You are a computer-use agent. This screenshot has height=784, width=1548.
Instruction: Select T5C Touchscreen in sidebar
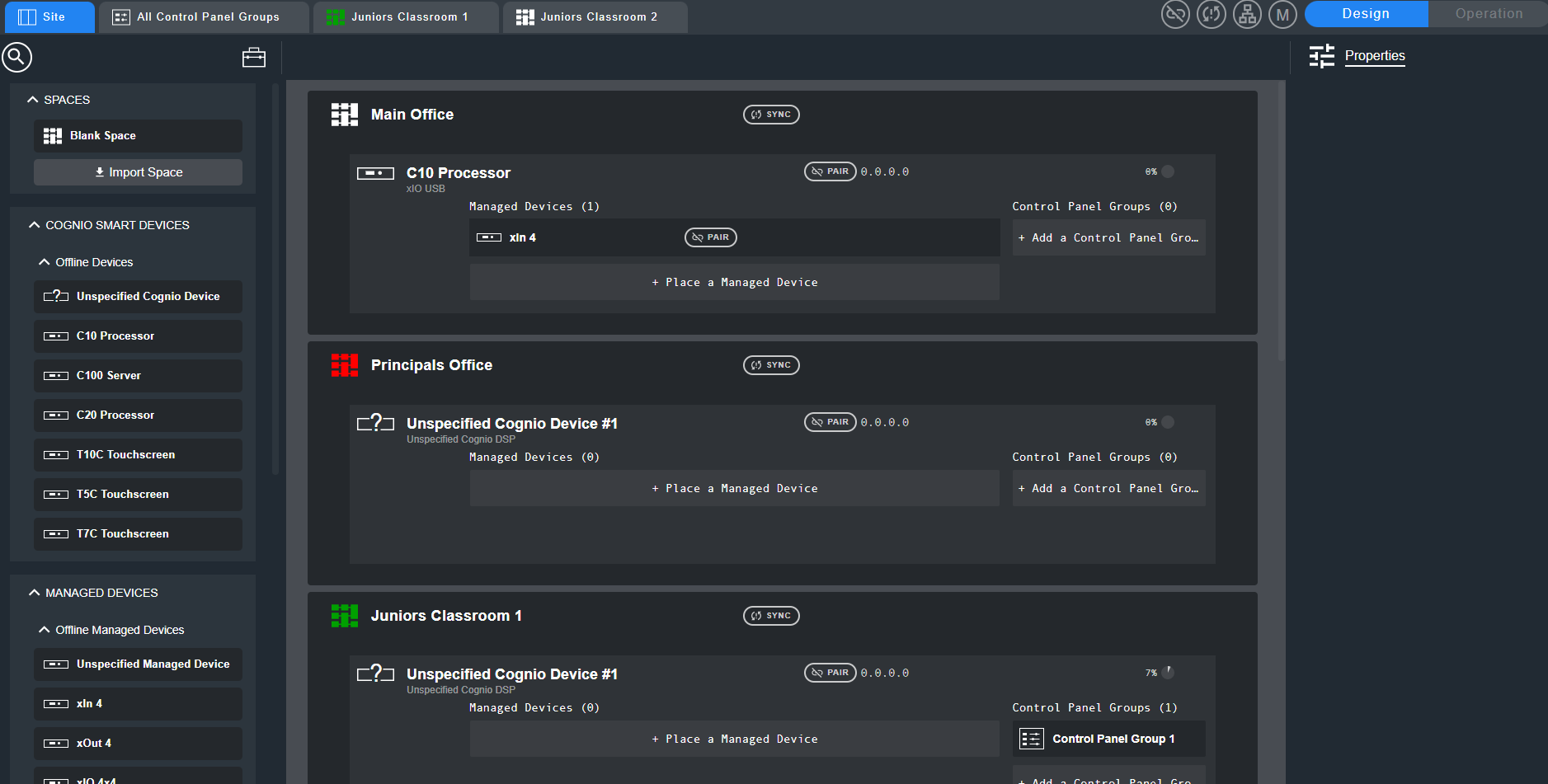coord(138,495)
